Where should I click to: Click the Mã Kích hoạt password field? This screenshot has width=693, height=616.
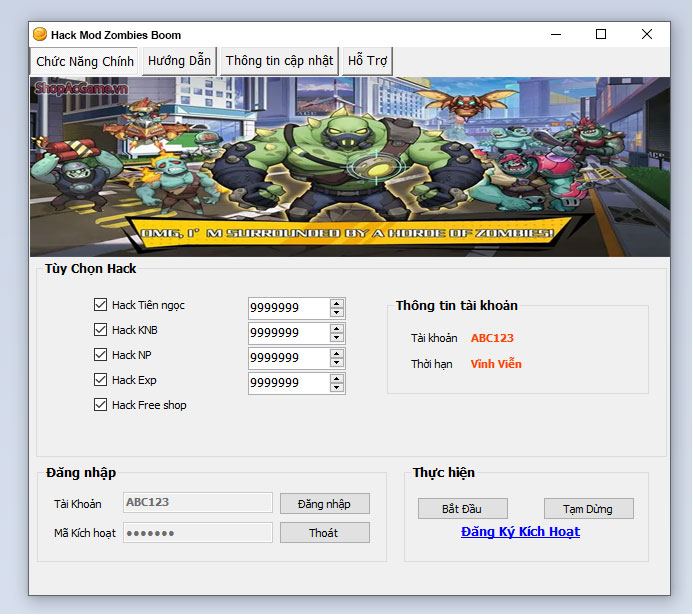[x=198, y=533]
